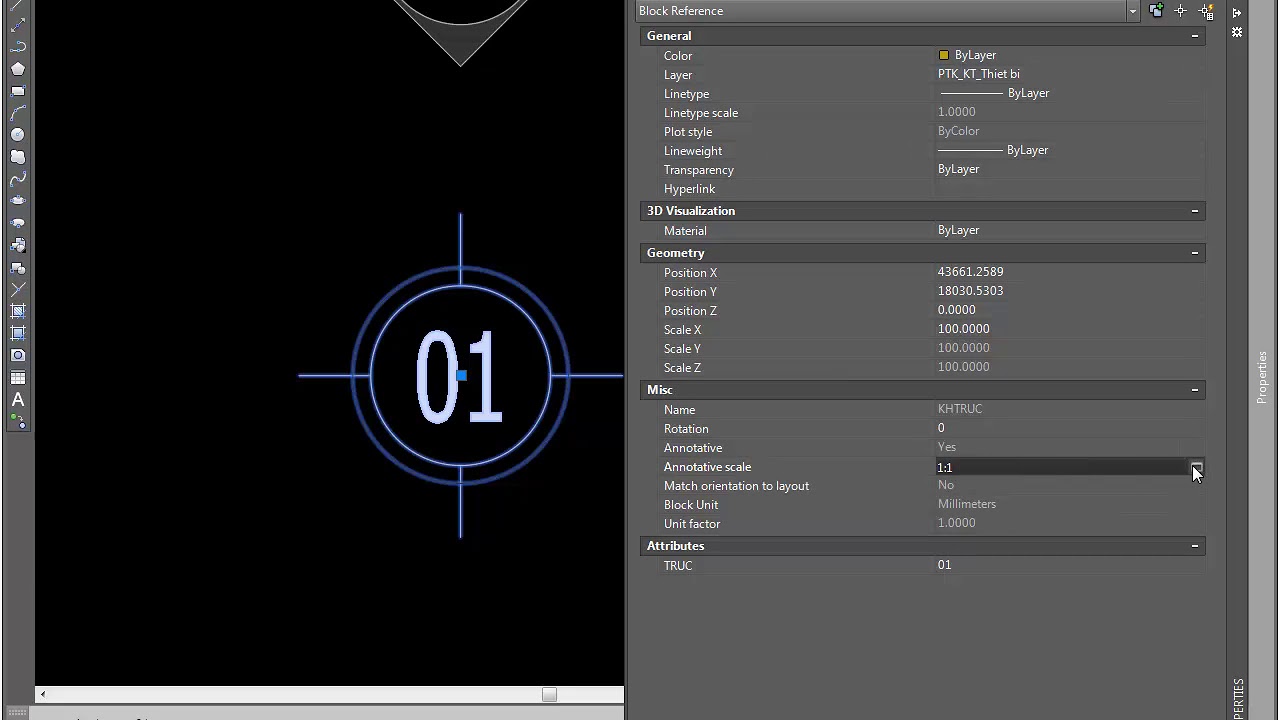The width and height of the screenshot is (1280, 720).
Task: Select the Multiline Text tool
Action: [x=18, y=400]
